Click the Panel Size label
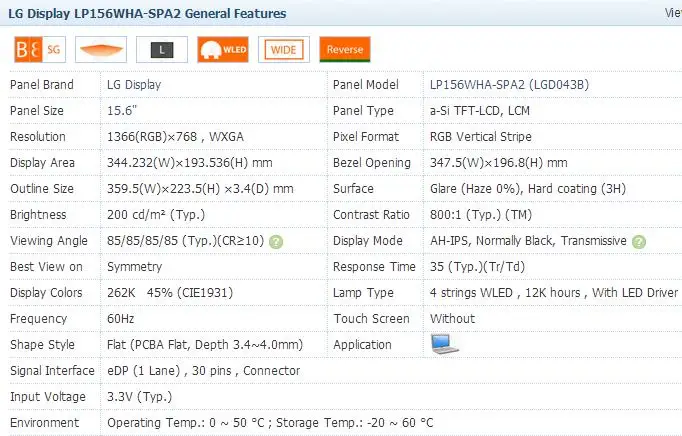The height and width of the screenshot is (436, 682). point(37,111)
